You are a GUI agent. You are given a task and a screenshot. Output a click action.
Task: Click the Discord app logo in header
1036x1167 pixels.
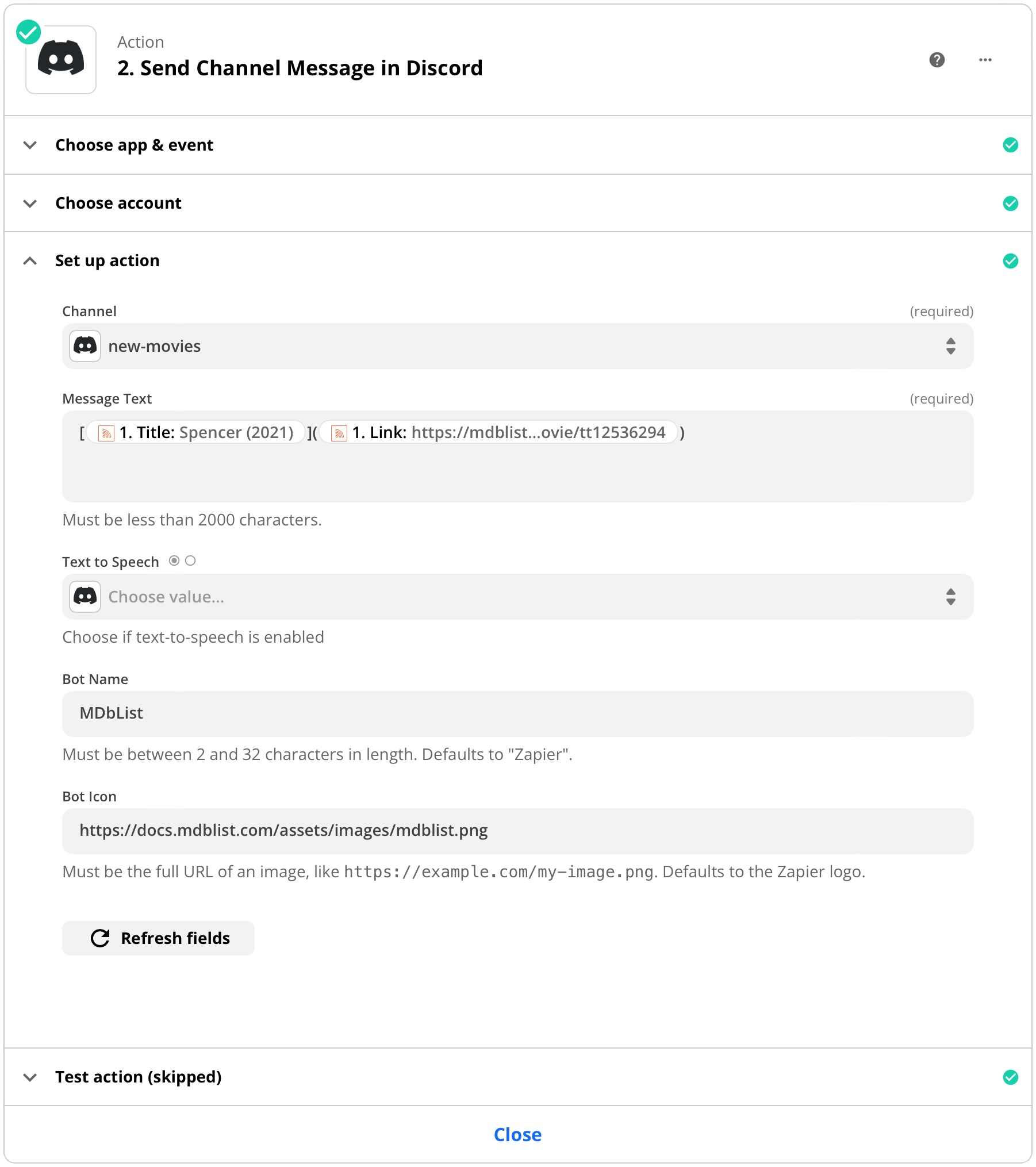tap(61, 60)
